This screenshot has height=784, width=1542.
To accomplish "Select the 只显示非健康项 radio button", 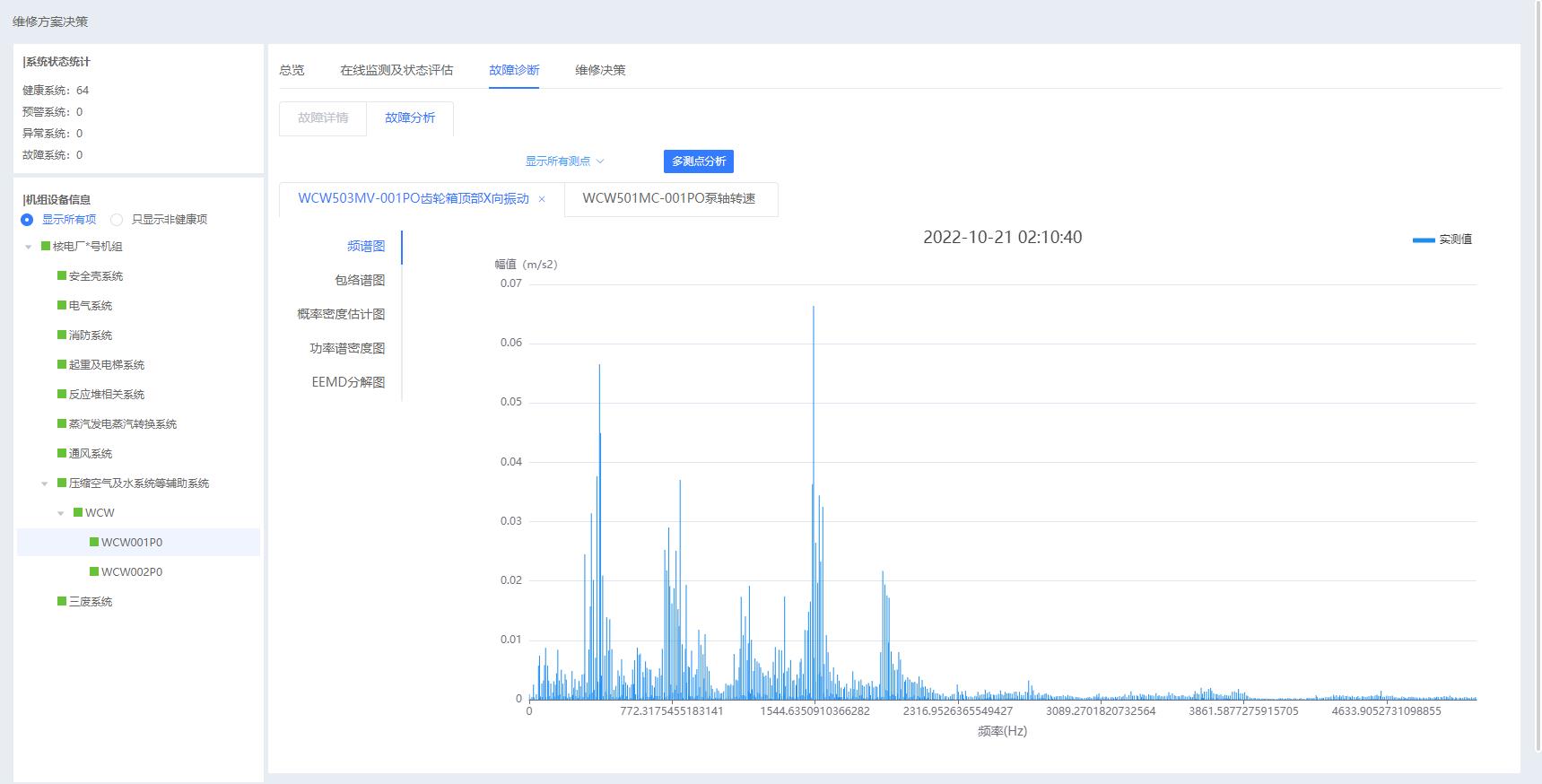I will [x=117, y=220].
